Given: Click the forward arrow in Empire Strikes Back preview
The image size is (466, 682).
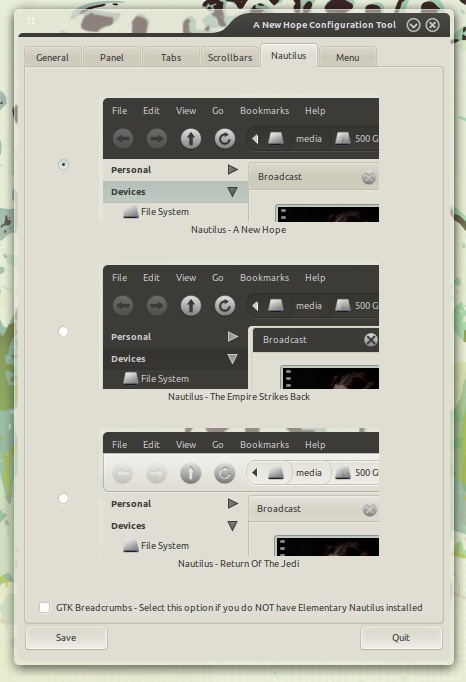Looking at the screenshot, I should tap(157, 306).
